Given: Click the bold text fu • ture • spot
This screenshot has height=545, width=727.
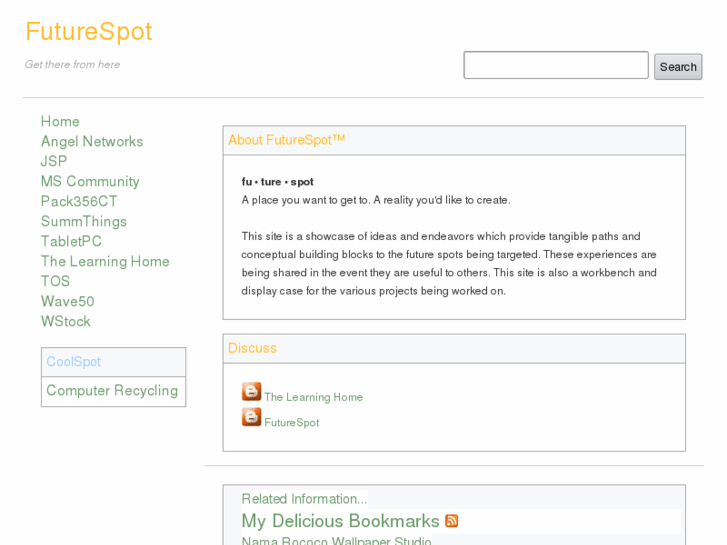Looking at the screenshot, I should click(x=277, y=182).
